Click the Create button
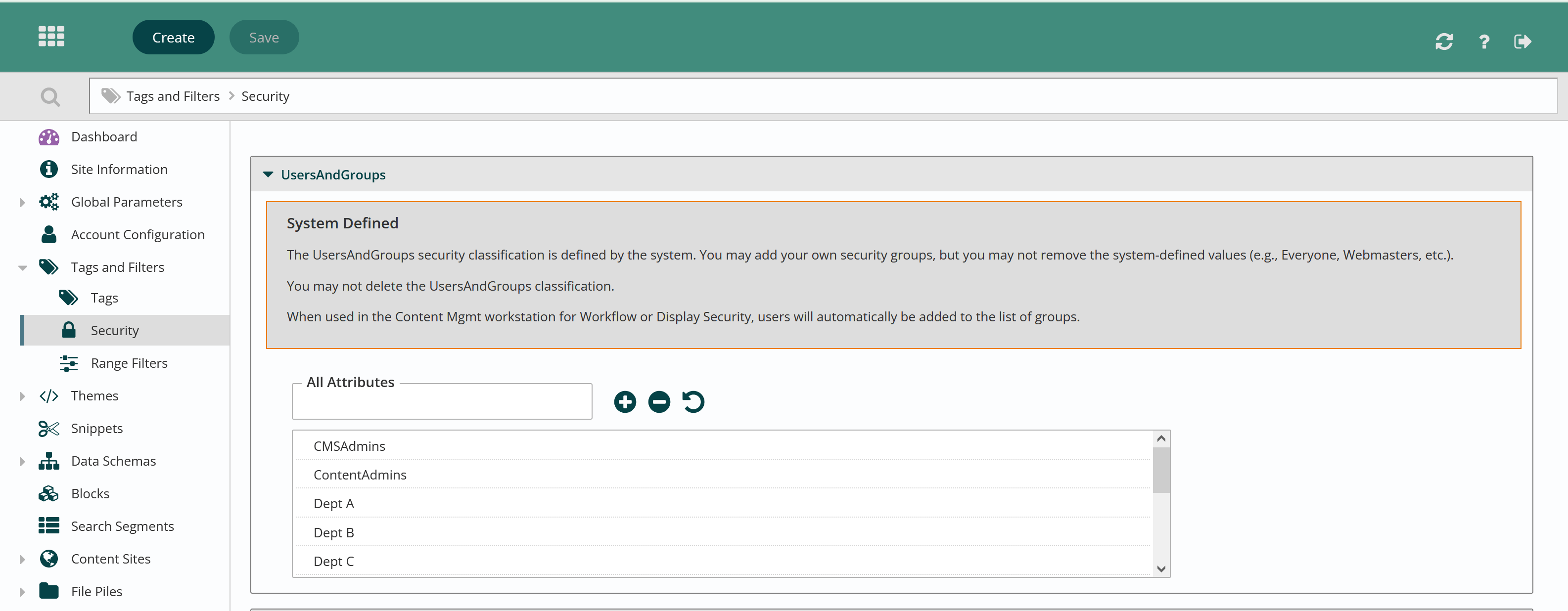 point(173,38)
